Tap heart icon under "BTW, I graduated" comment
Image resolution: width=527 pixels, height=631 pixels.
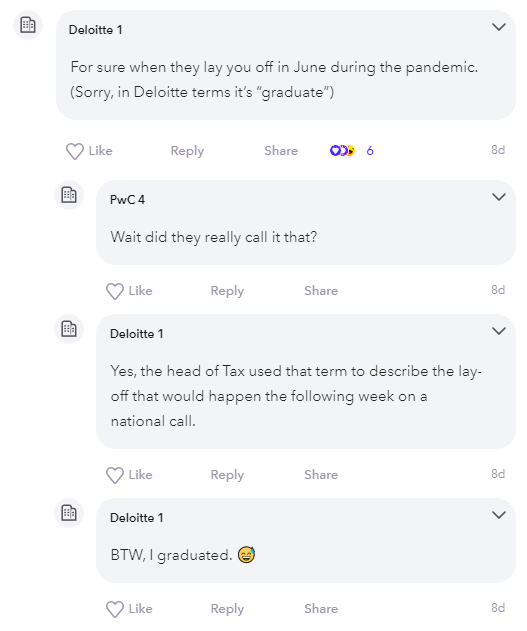click(x=115, y=609)
